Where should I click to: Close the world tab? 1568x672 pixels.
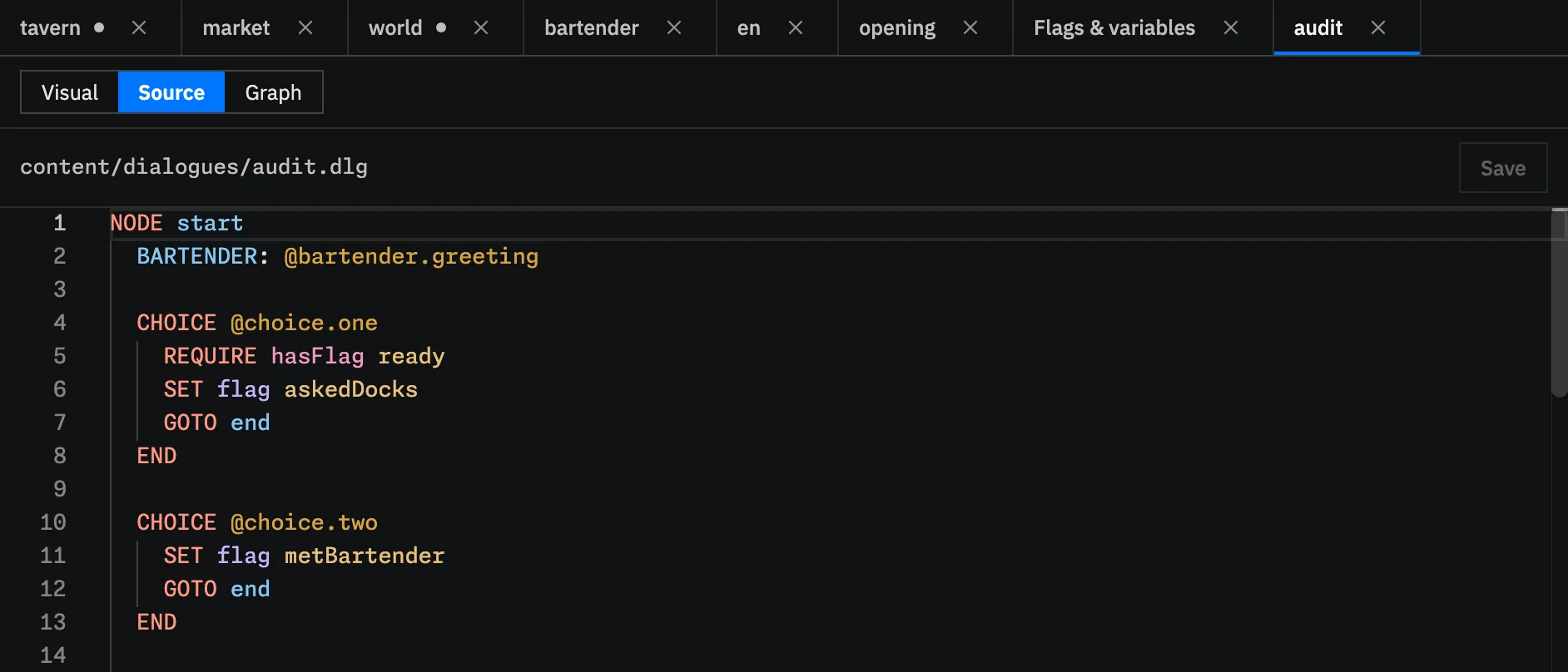(x=481, y=28)
